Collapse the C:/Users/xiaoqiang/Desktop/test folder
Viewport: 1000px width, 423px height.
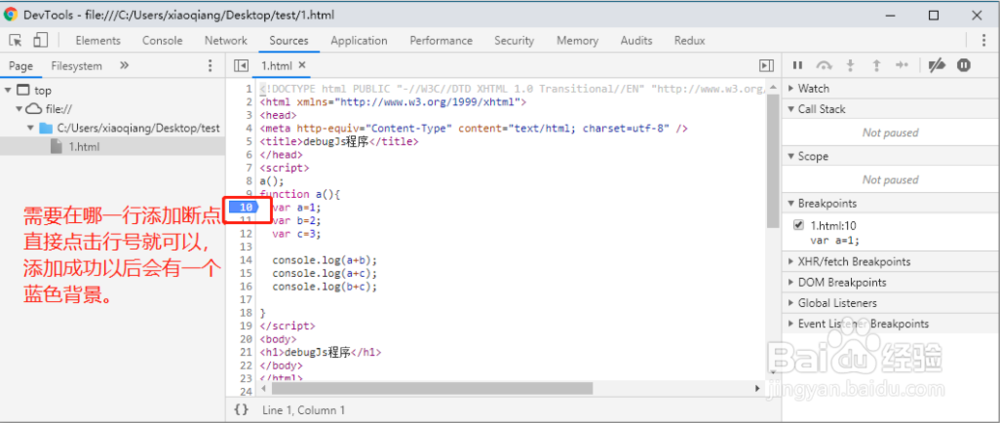[31, 128]
